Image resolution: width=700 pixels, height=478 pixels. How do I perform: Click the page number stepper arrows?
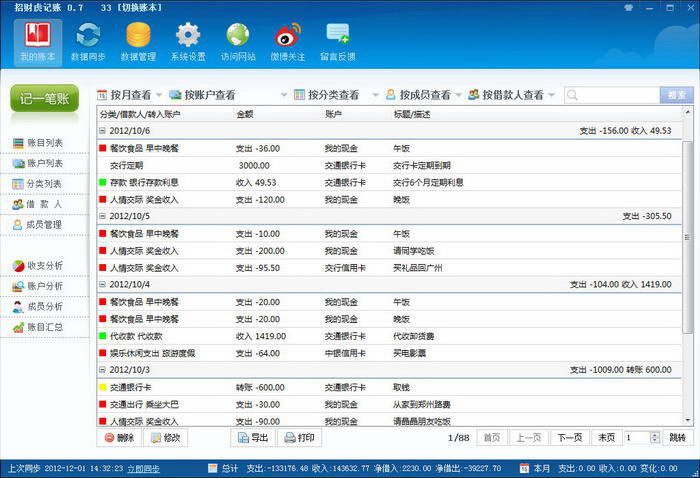[654, 438]
